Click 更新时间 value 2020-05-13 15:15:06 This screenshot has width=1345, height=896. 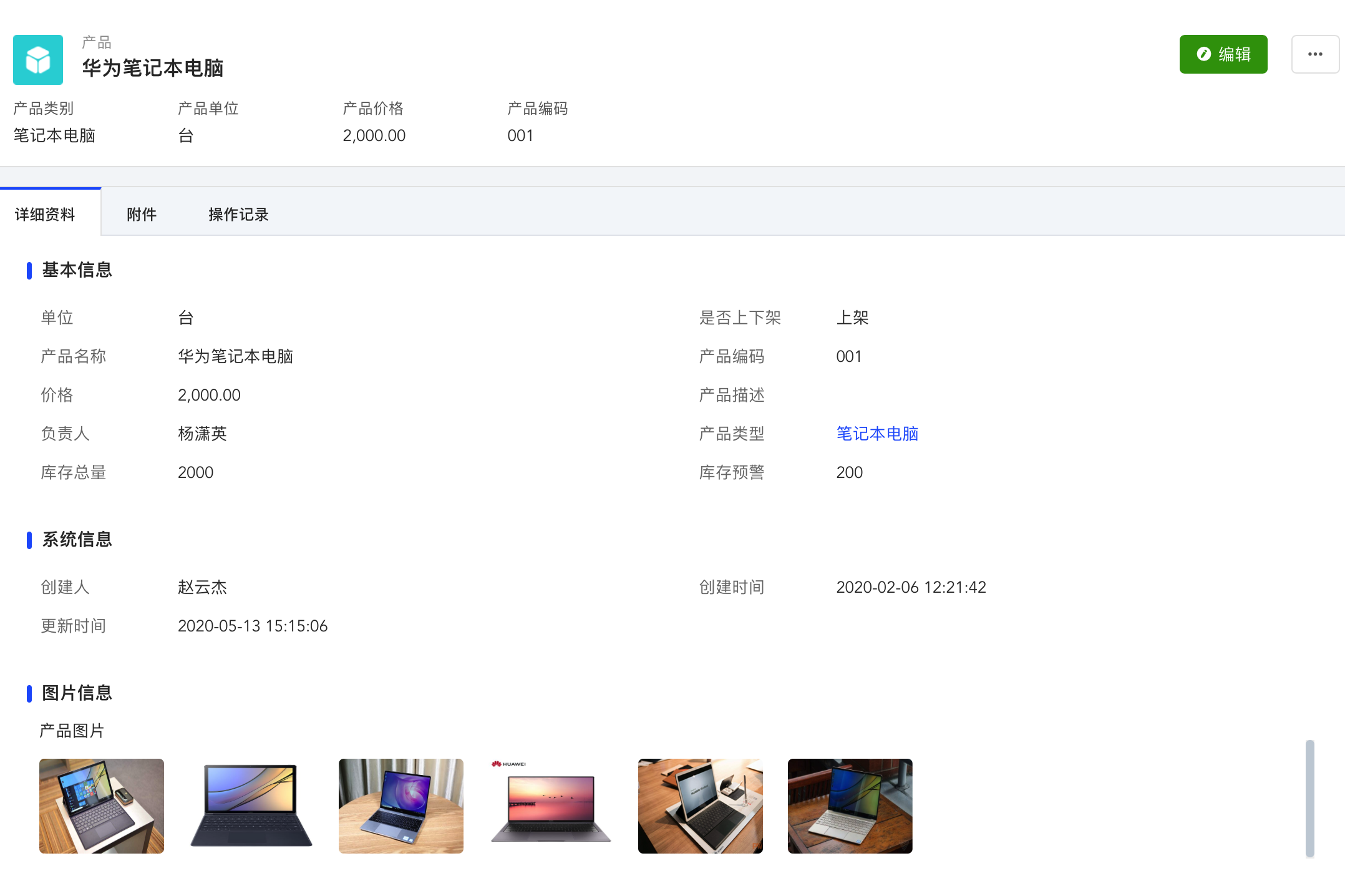[253, 626]
